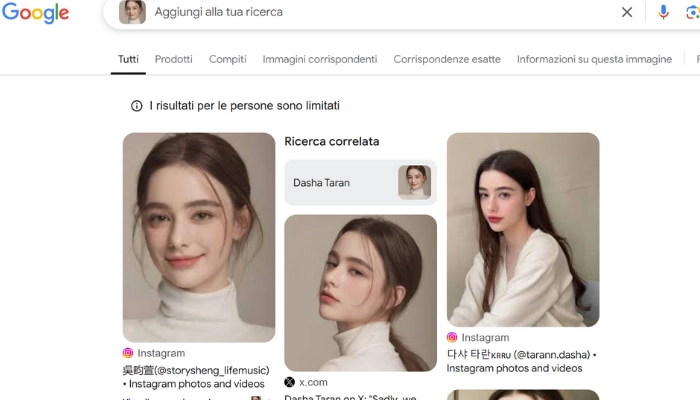Open 'Dasha Taran on X' result title
This screenshot has width=700, height=400.
coord(350,396)
